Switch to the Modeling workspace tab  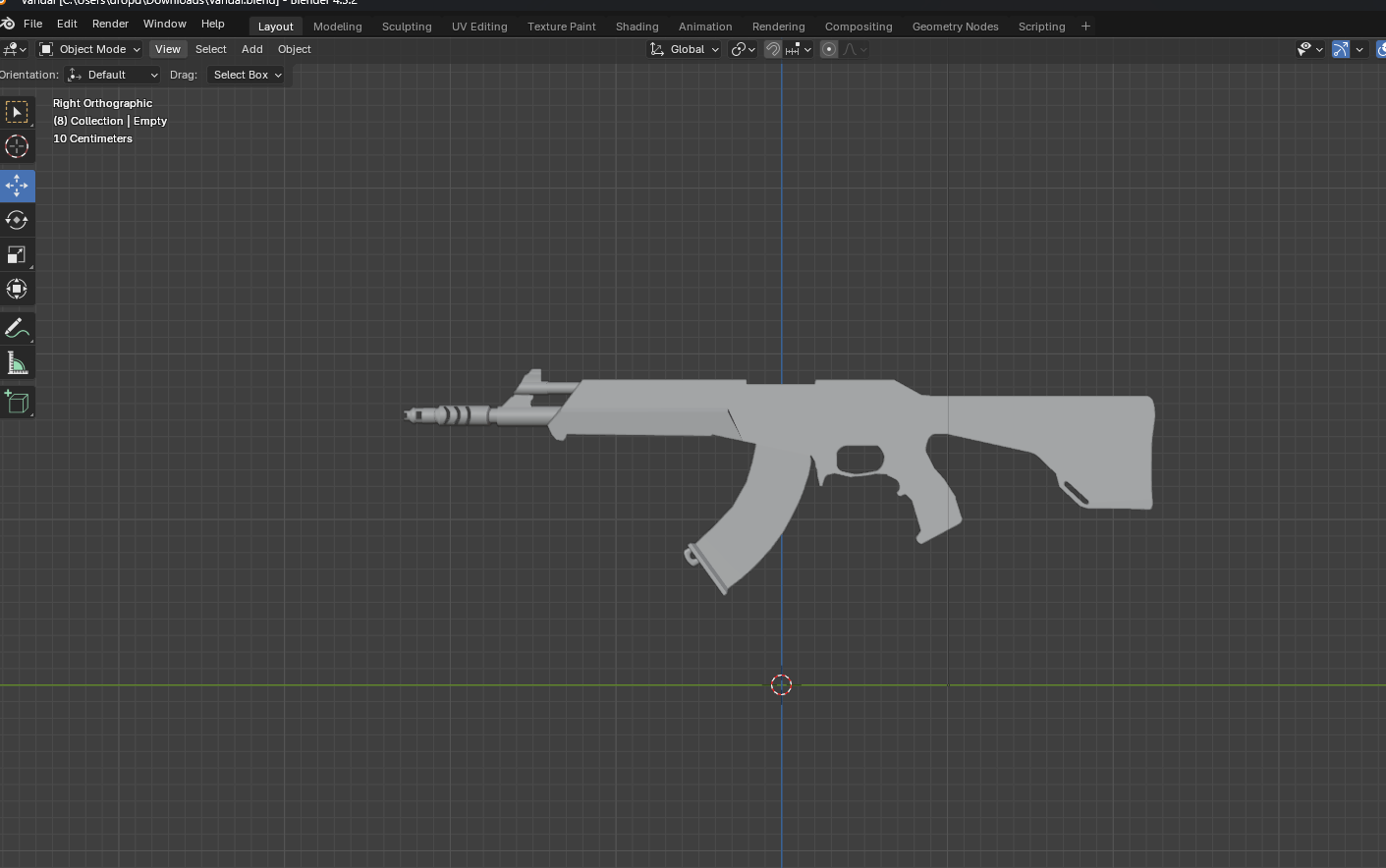(337, 27)
